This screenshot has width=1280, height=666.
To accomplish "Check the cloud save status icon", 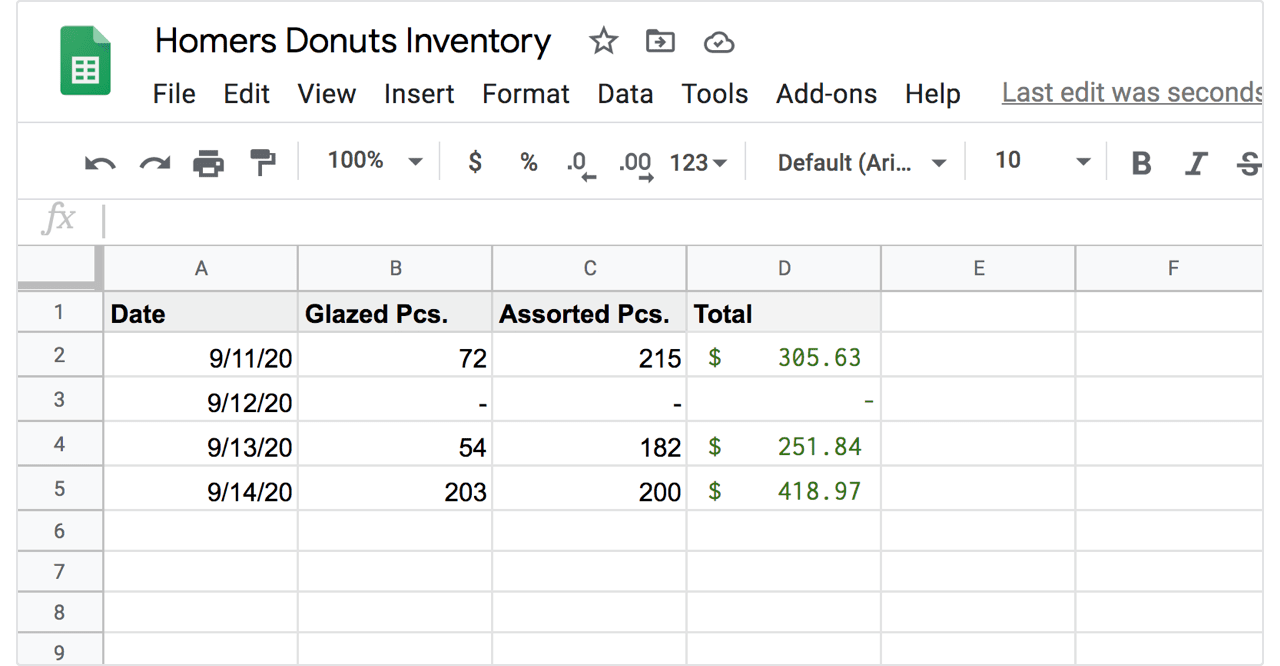I will (719, 42).
